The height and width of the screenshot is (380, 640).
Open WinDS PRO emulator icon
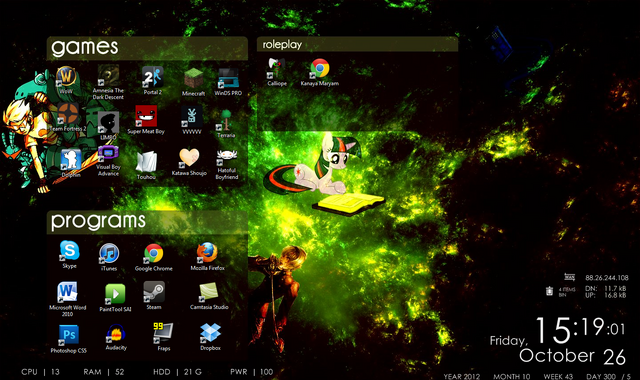(x=228, y=81)
